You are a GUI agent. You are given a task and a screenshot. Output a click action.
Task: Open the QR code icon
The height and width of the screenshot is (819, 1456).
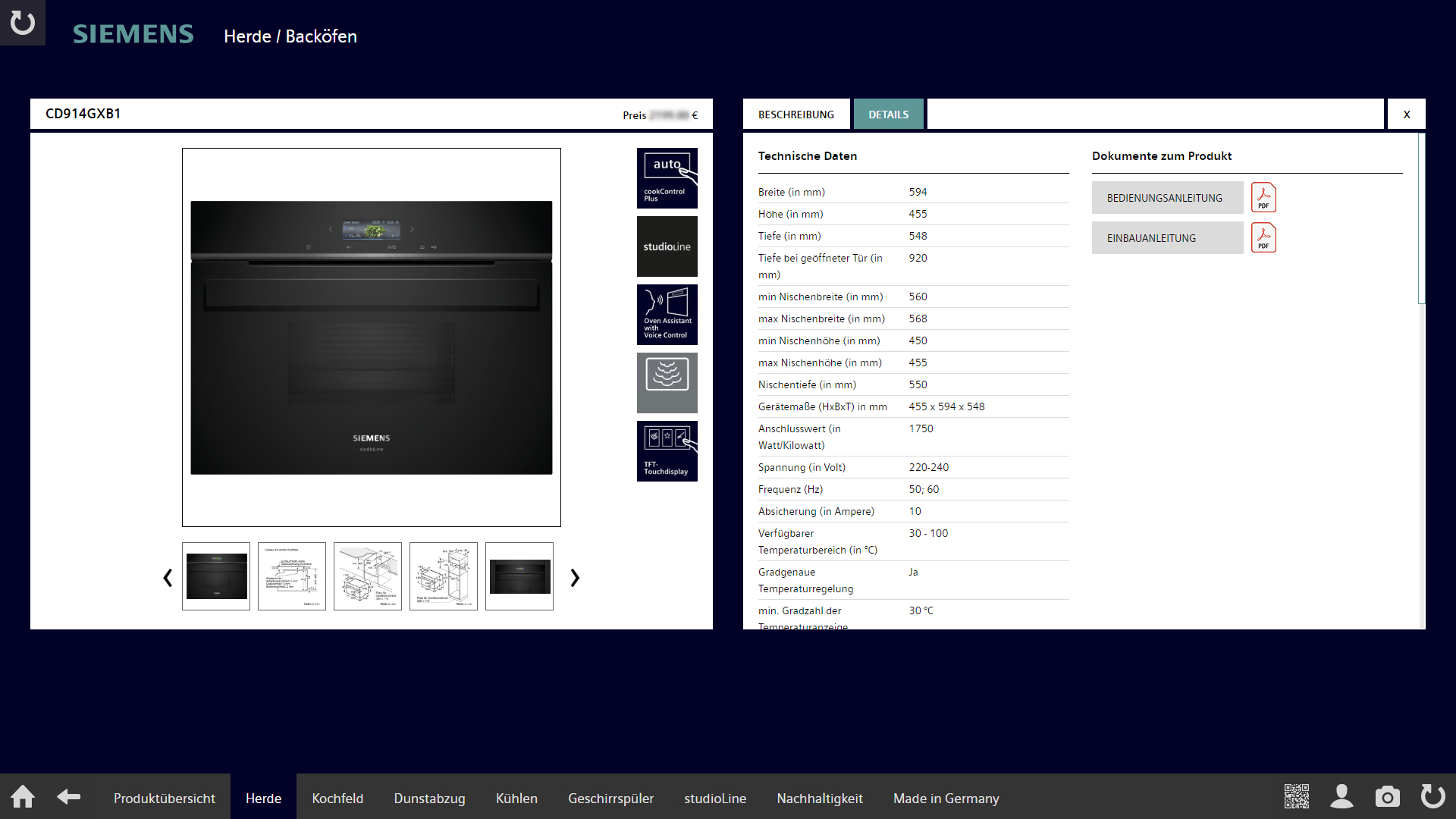pos(1296,797)
